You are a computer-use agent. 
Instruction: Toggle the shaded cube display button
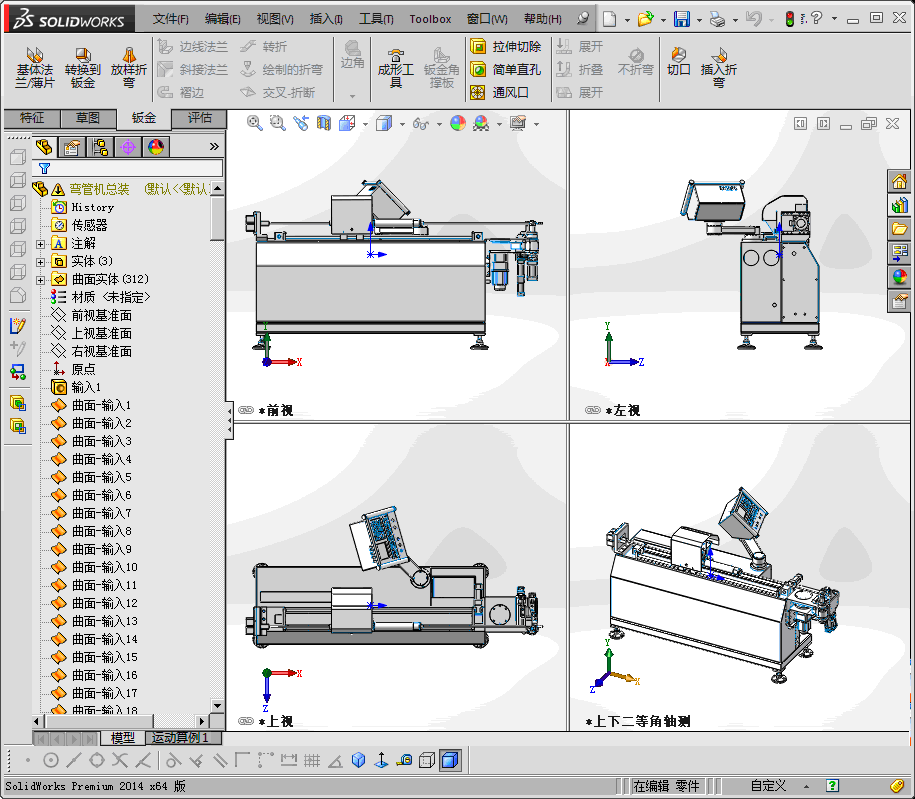[450, 760]
